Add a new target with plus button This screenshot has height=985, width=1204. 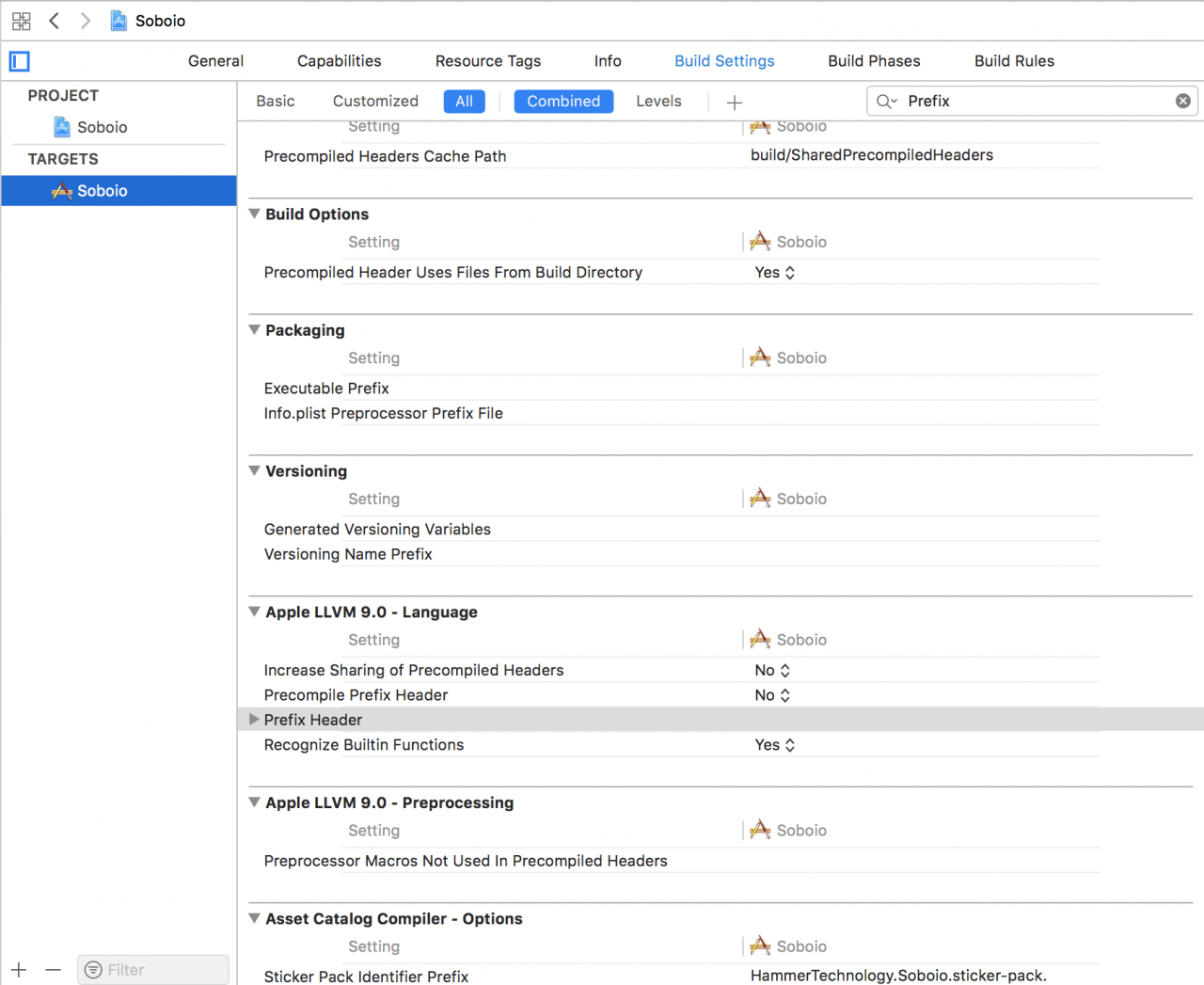pos(19,969)
